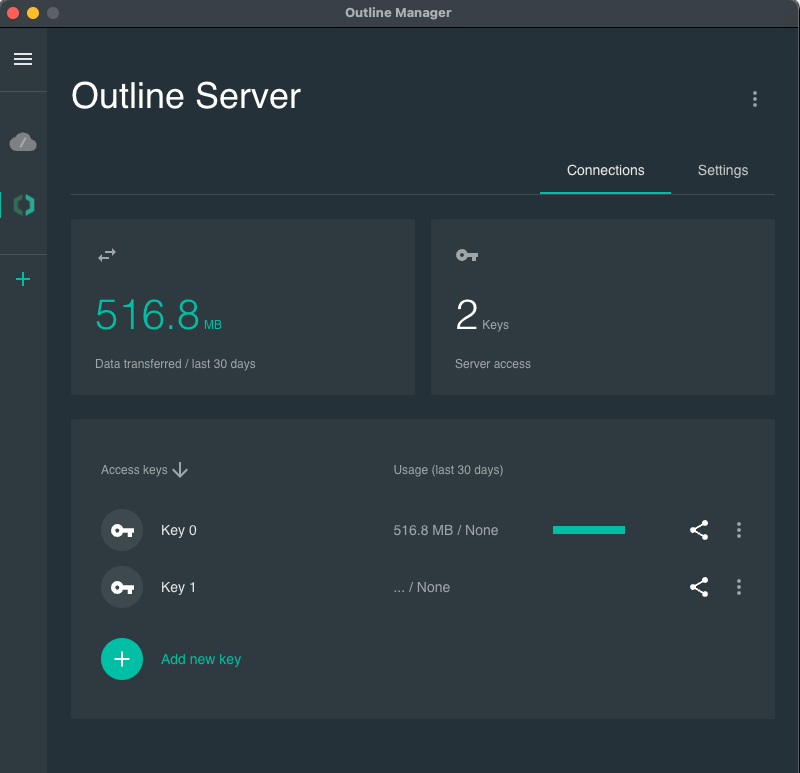Share Key 0 access key
This screenshot has width=800, height=773.
699,530
